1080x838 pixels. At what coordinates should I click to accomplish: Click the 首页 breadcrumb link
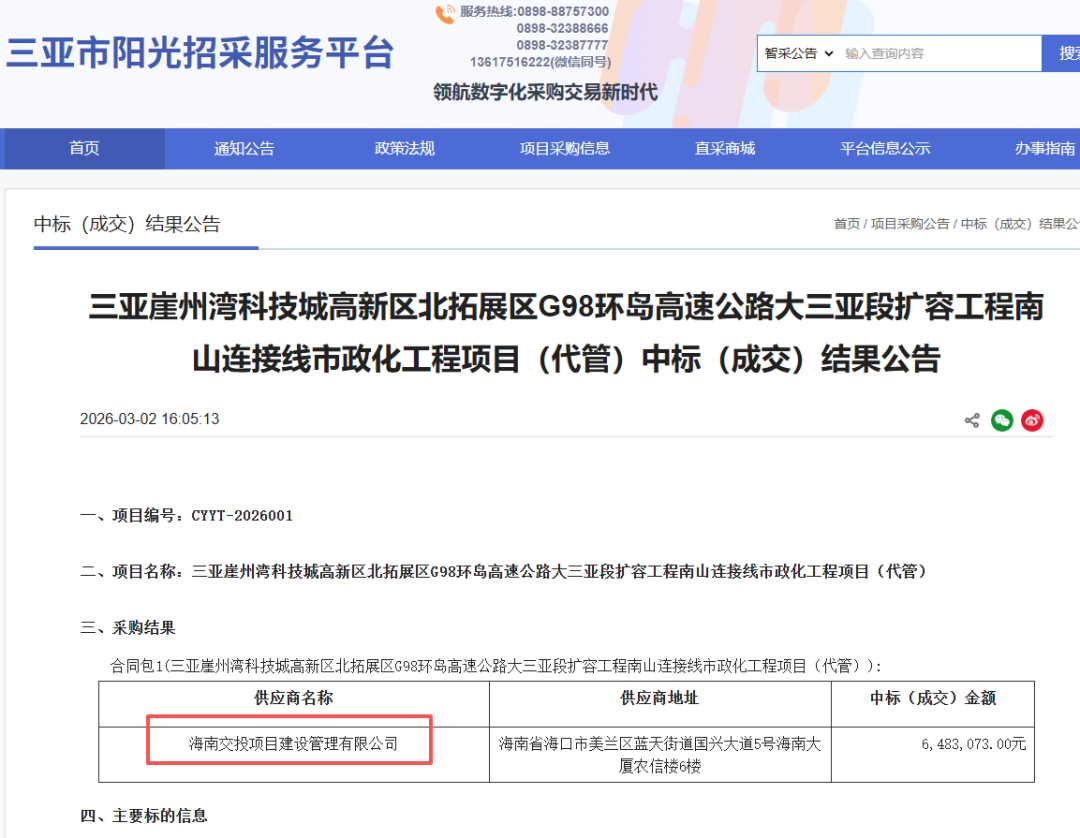point(846,224)
